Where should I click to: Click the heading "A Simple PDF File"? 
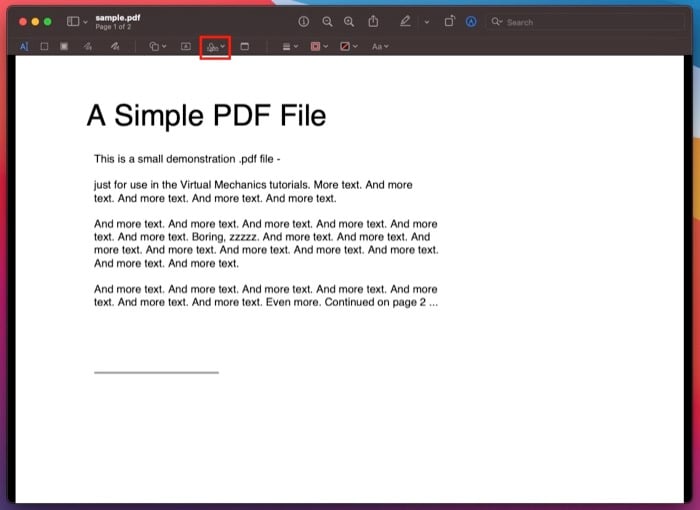point(206,116)
